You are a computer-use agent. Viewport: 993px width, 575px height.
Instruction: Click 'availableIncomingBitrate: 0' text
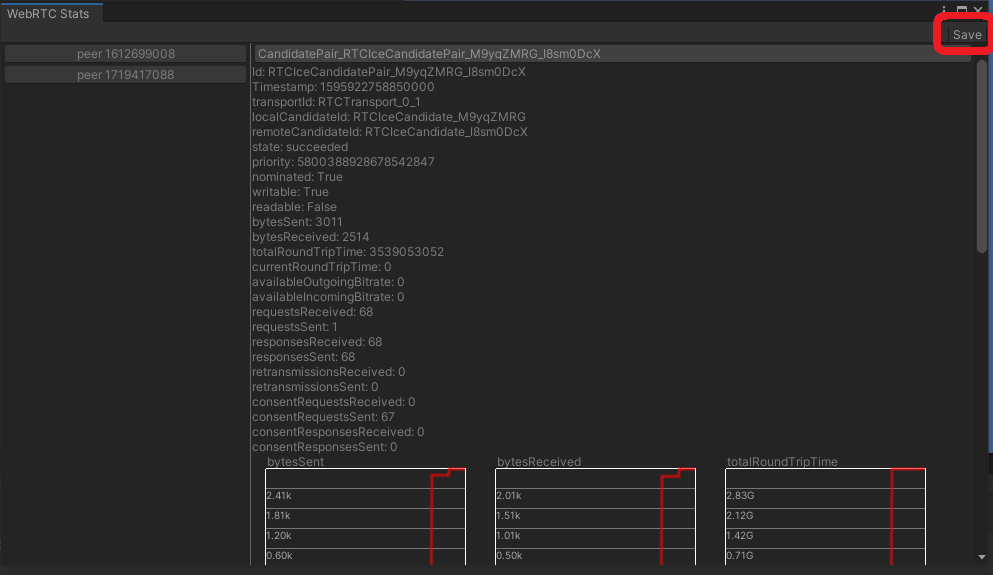coord(328,297)
